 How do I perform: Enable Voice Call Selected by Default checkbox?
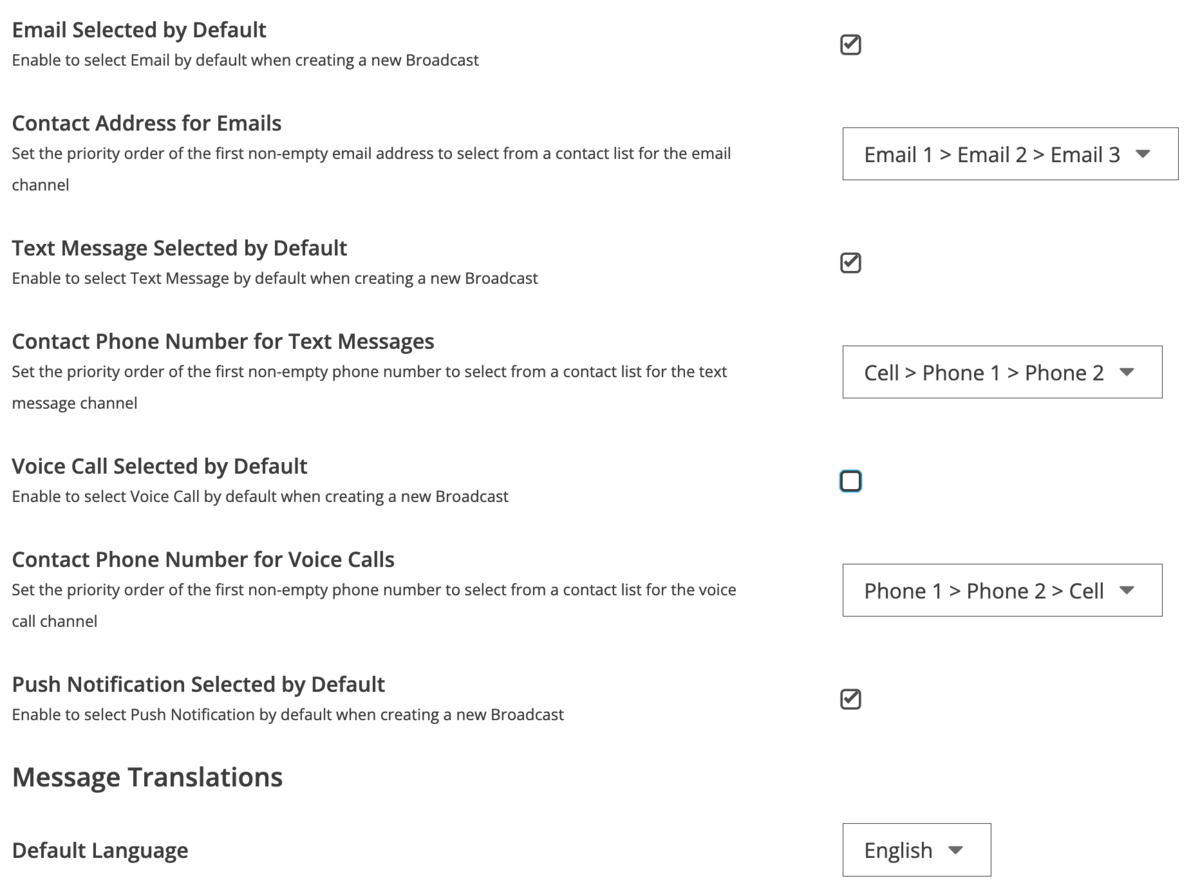point(851,481)
